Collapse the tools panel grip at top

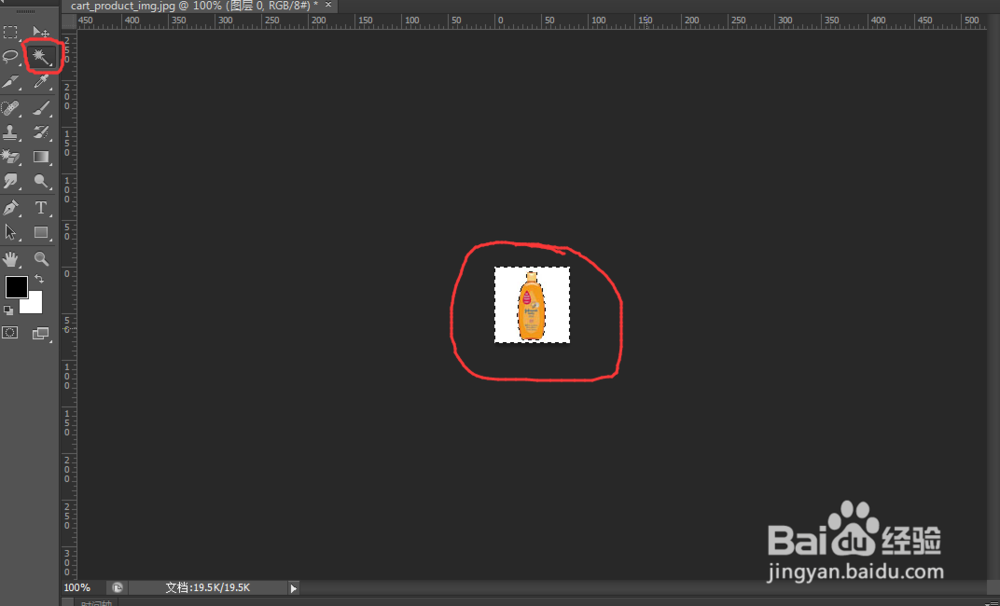(26, 11)
